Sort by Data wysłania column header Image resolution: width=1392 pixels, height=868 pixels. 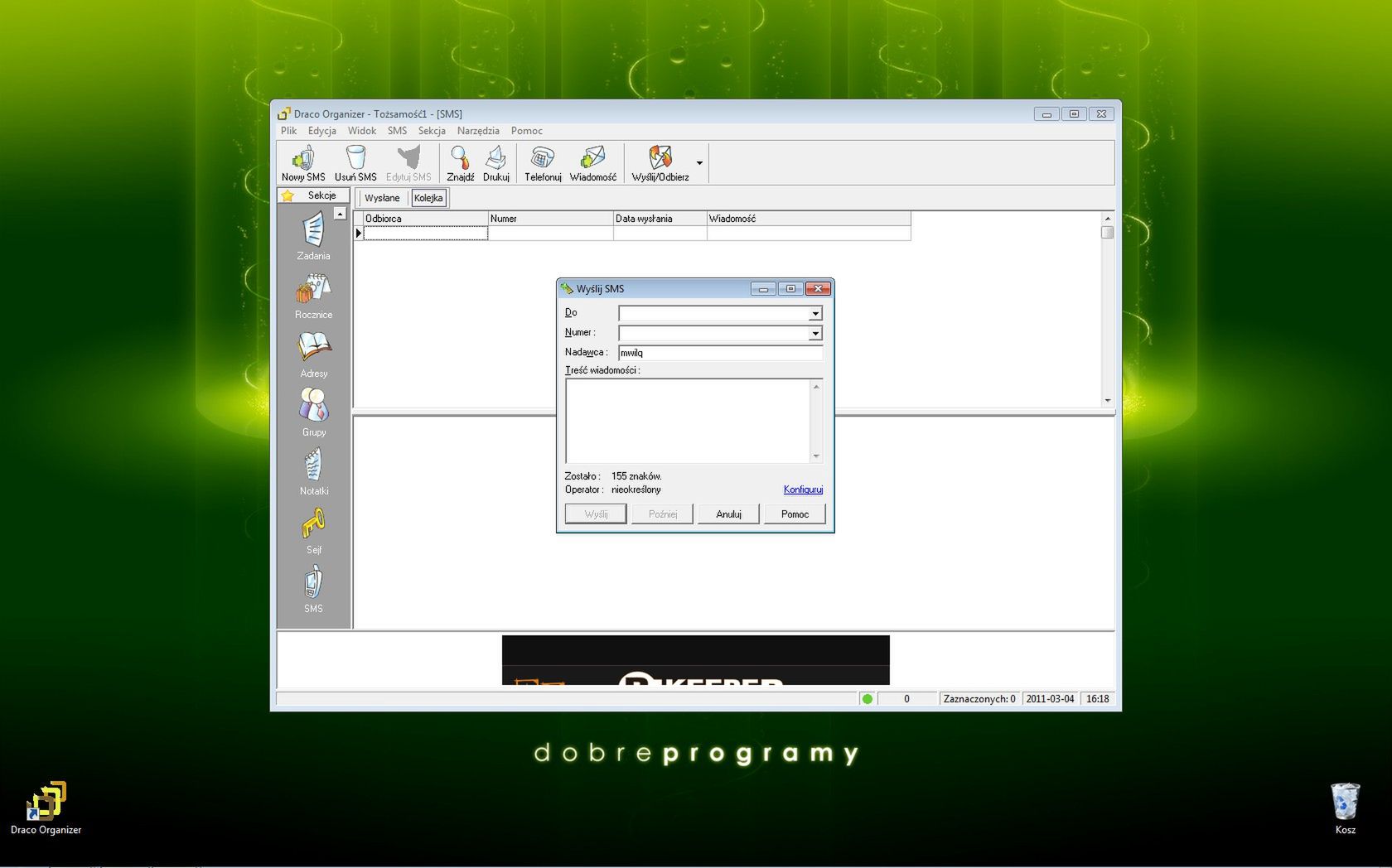[x=660, y=219]
